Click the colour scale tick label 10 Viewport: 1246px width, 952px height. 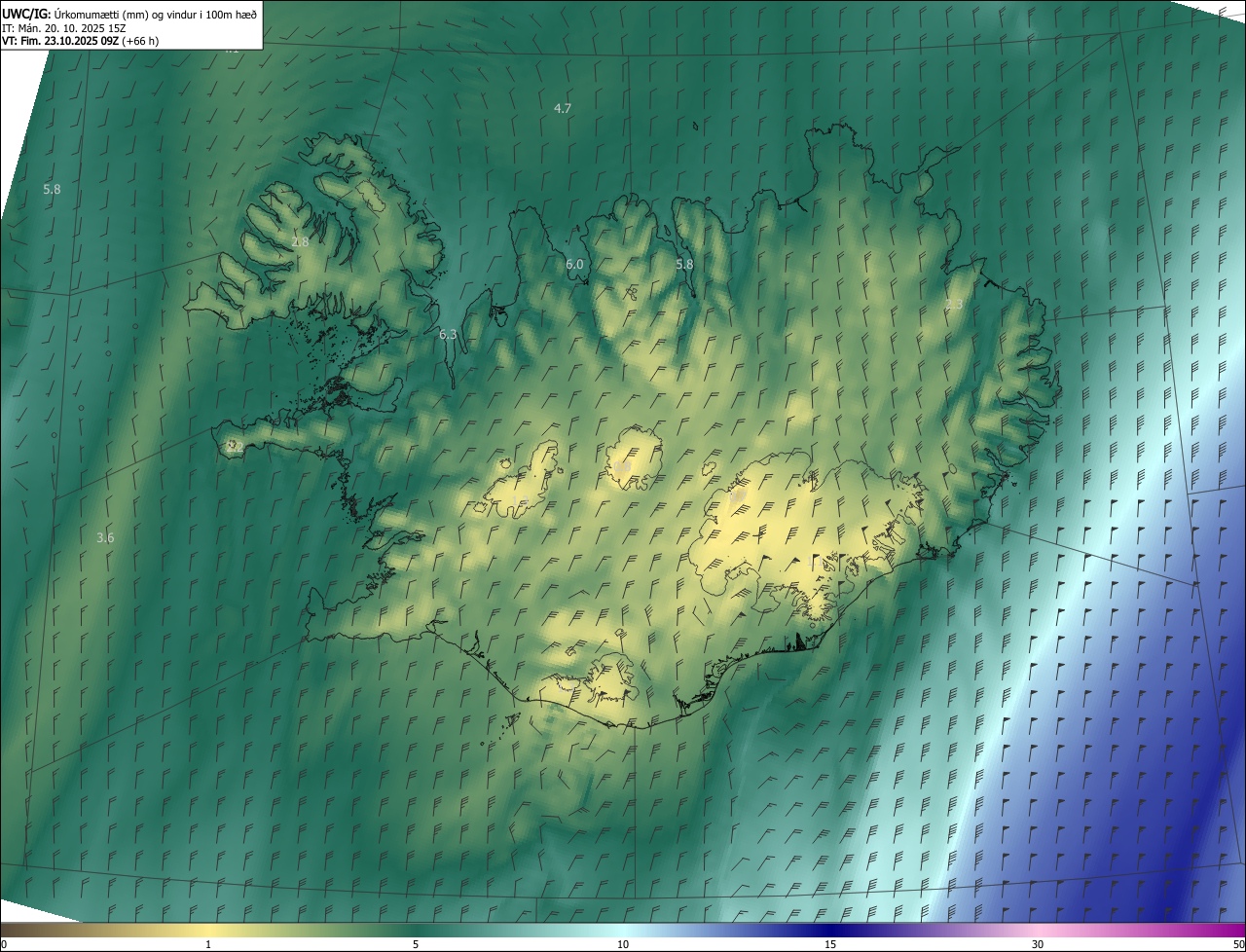coord(623,944)
